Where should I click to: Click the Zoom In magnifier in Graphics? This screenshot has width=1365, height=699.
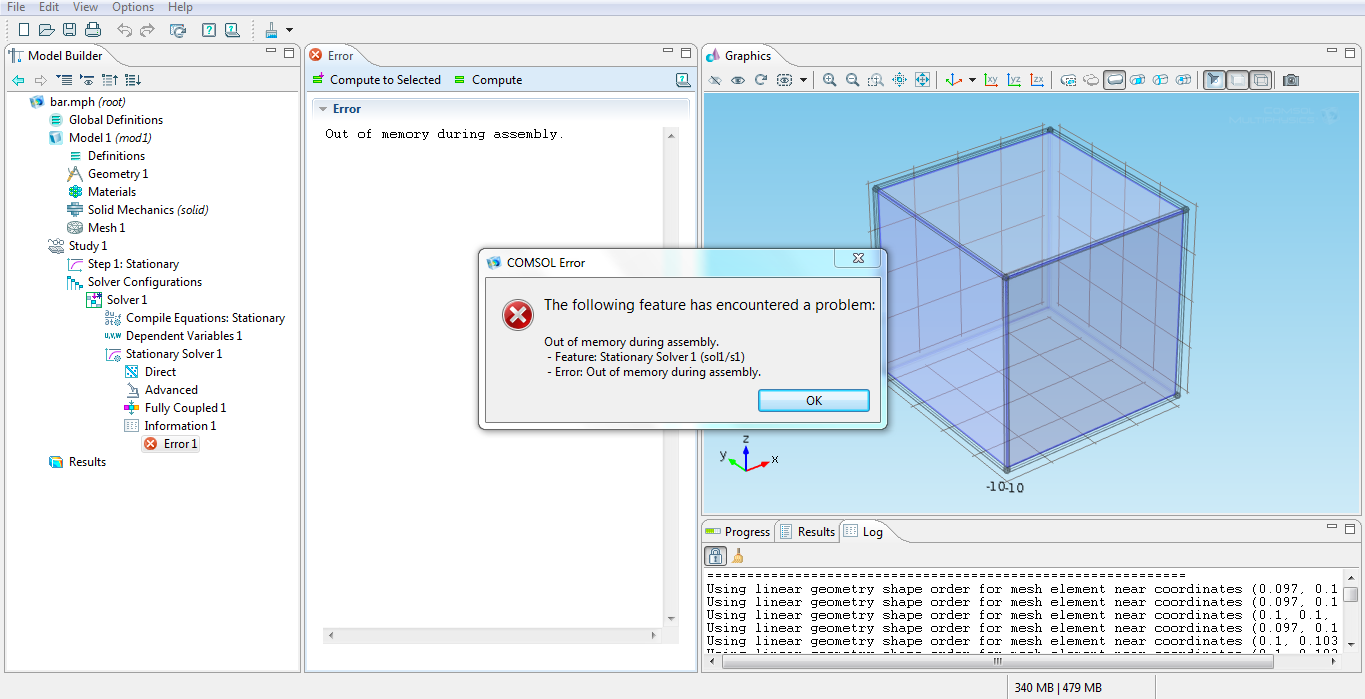[x=830, y=80]
